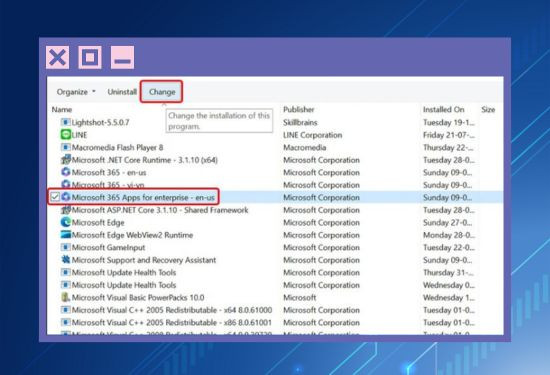Sort by the Size column header
The height and width of the screenshot is (375, 550).
point(488,109)
